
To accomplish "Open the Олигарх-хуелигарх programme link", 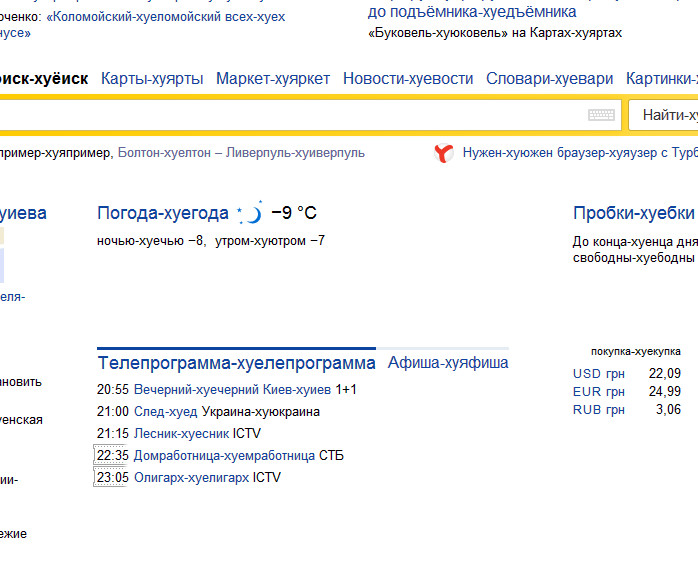I will coord(191,477).
